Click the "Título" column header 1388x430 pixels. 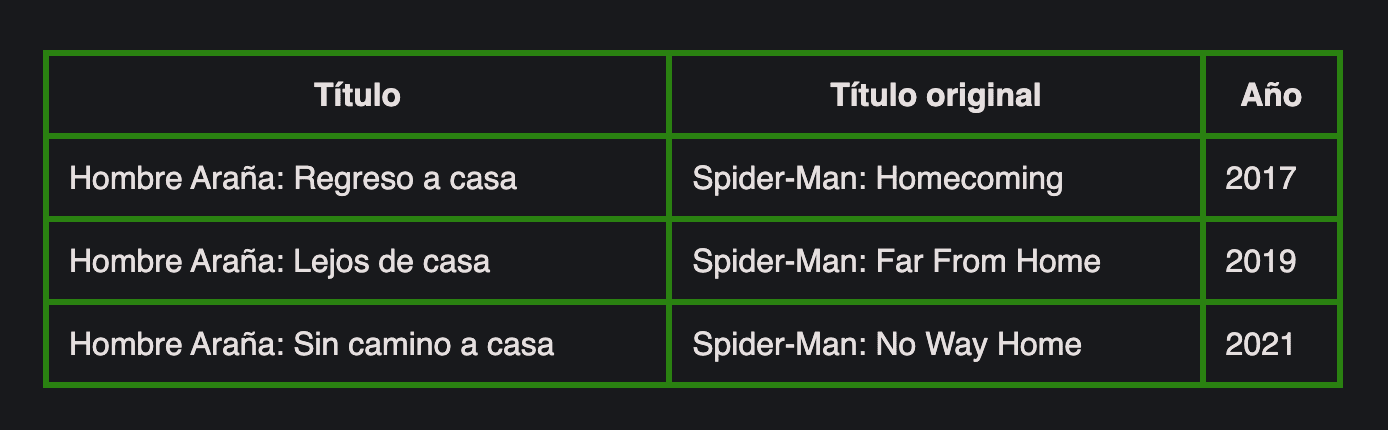(x=357, y=96)
